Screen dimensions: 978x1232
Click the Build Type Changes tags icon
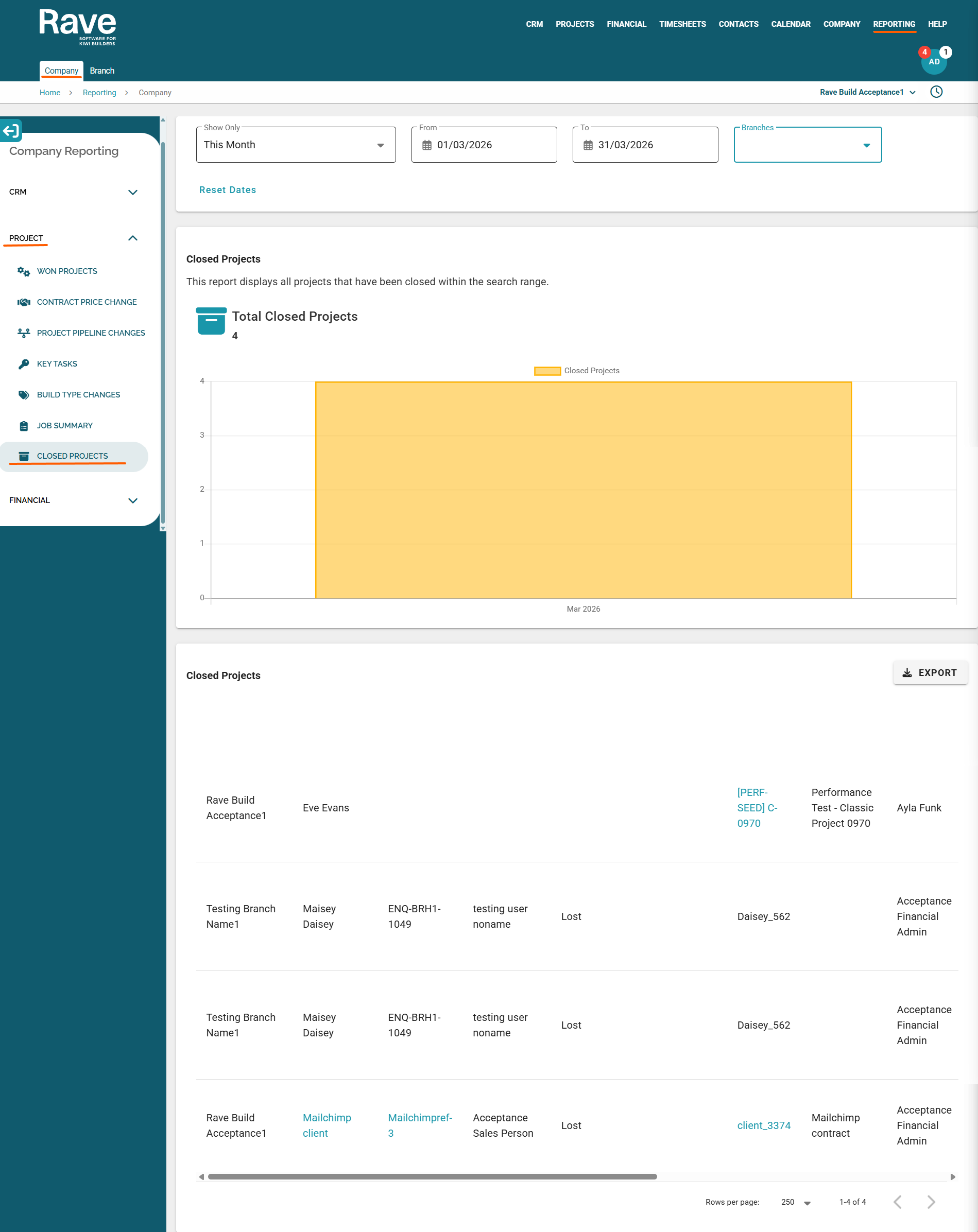tap(24, 395)
